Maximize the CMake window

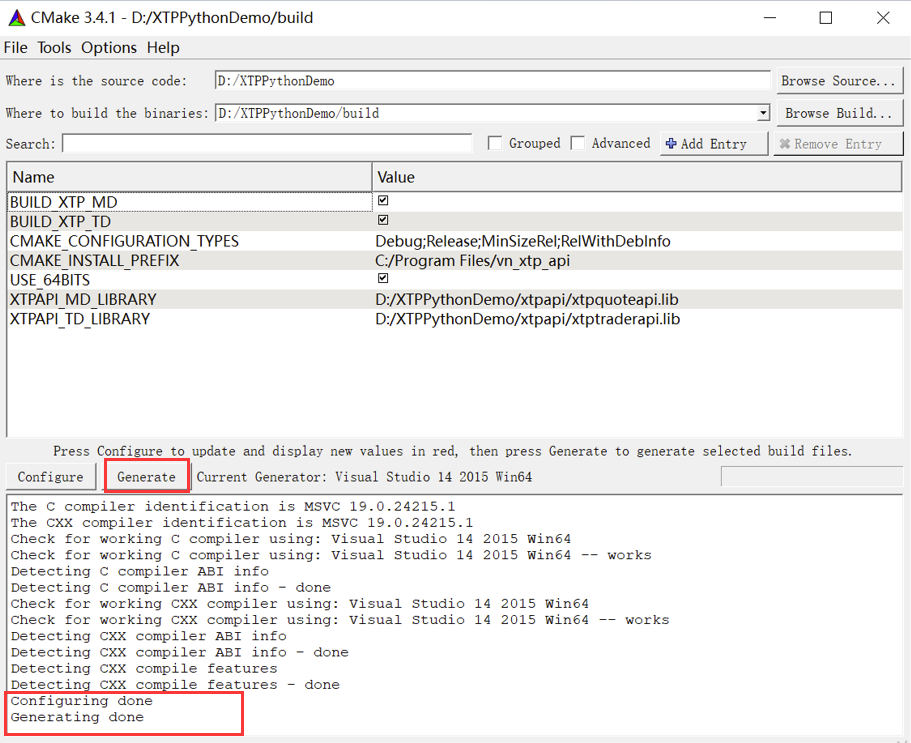[826, 18]
